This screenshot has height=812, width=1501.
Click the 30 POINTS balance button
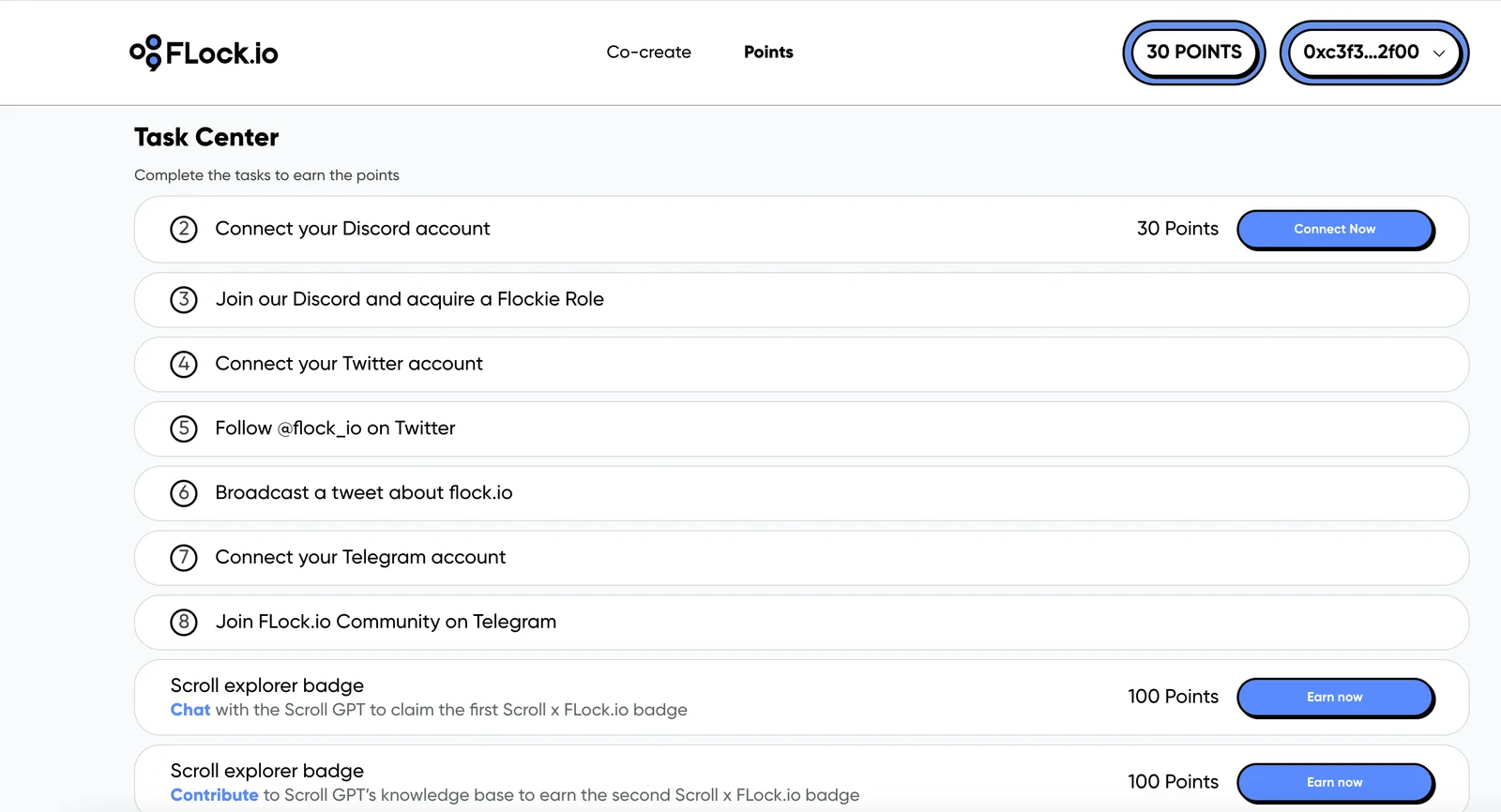tap(1193, 53)
